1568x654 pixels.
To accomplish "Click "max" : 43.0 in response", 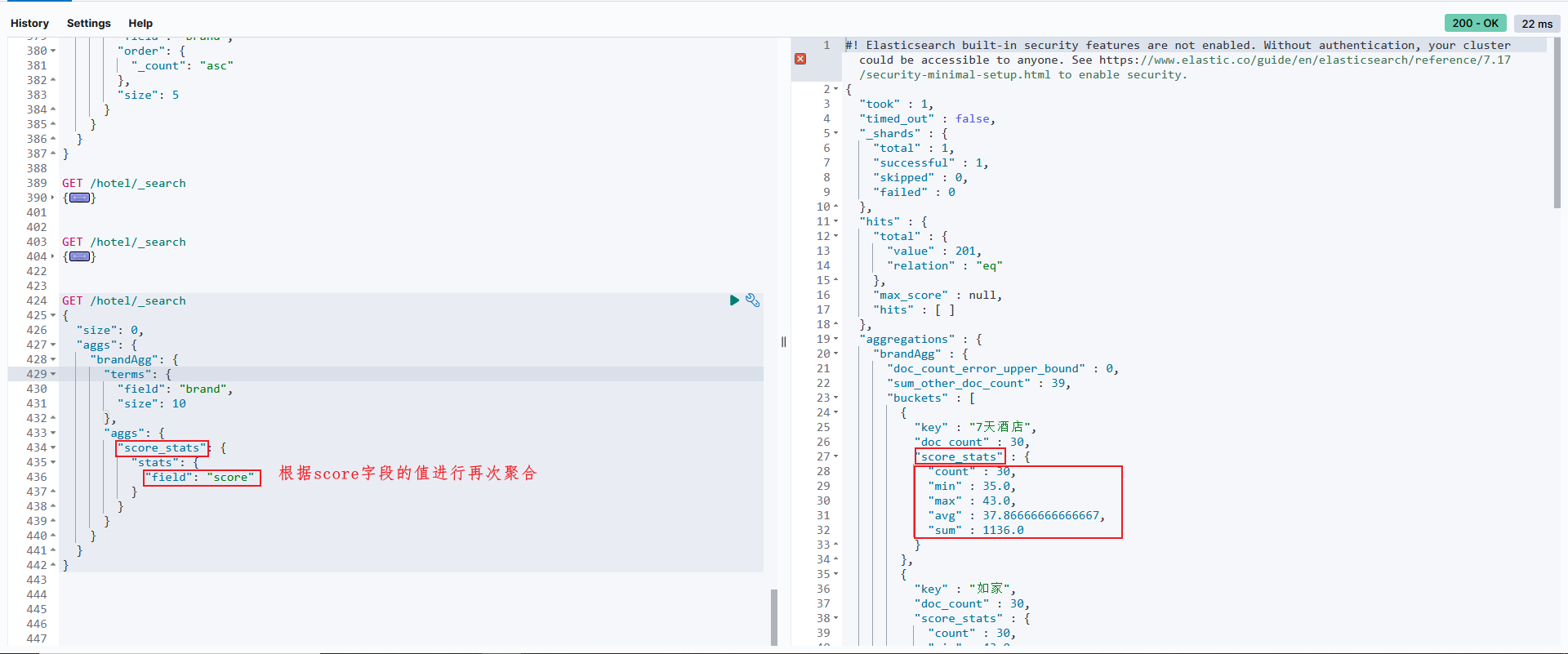I will [972, 501].
